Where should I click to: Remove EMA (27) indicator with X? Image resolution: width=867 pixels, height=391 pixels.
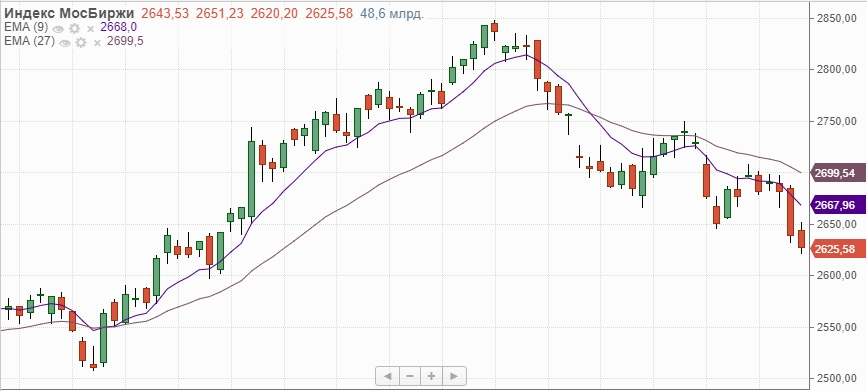click(x=97, y=42)
